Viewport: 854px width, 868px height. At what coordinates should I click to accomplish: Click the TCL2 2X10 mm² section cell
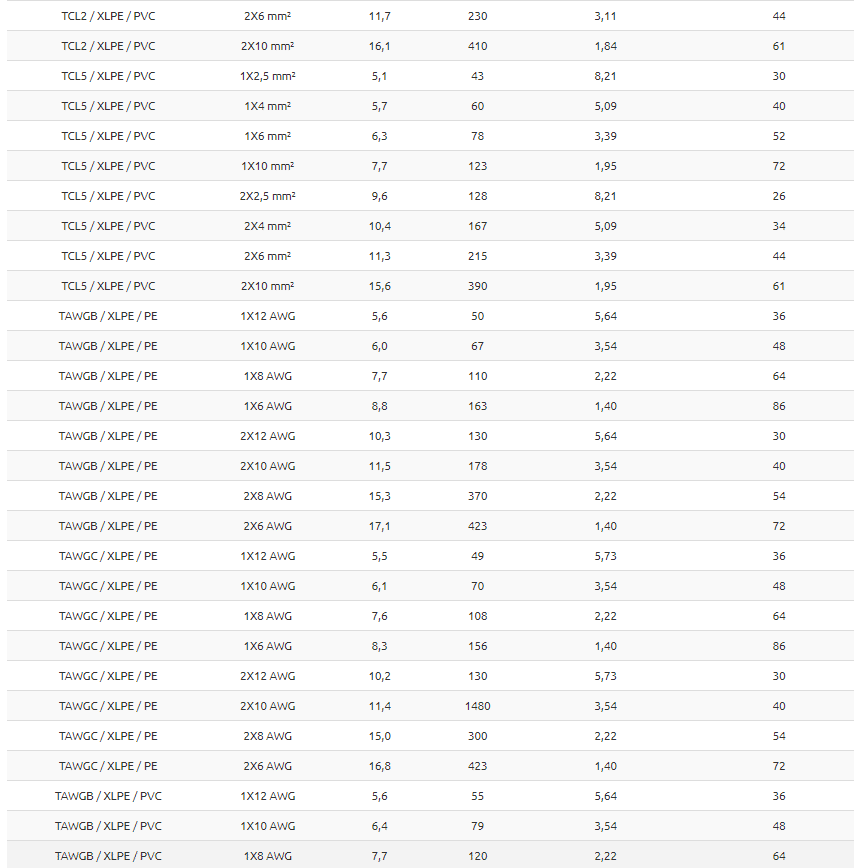(x=267, y=46)
